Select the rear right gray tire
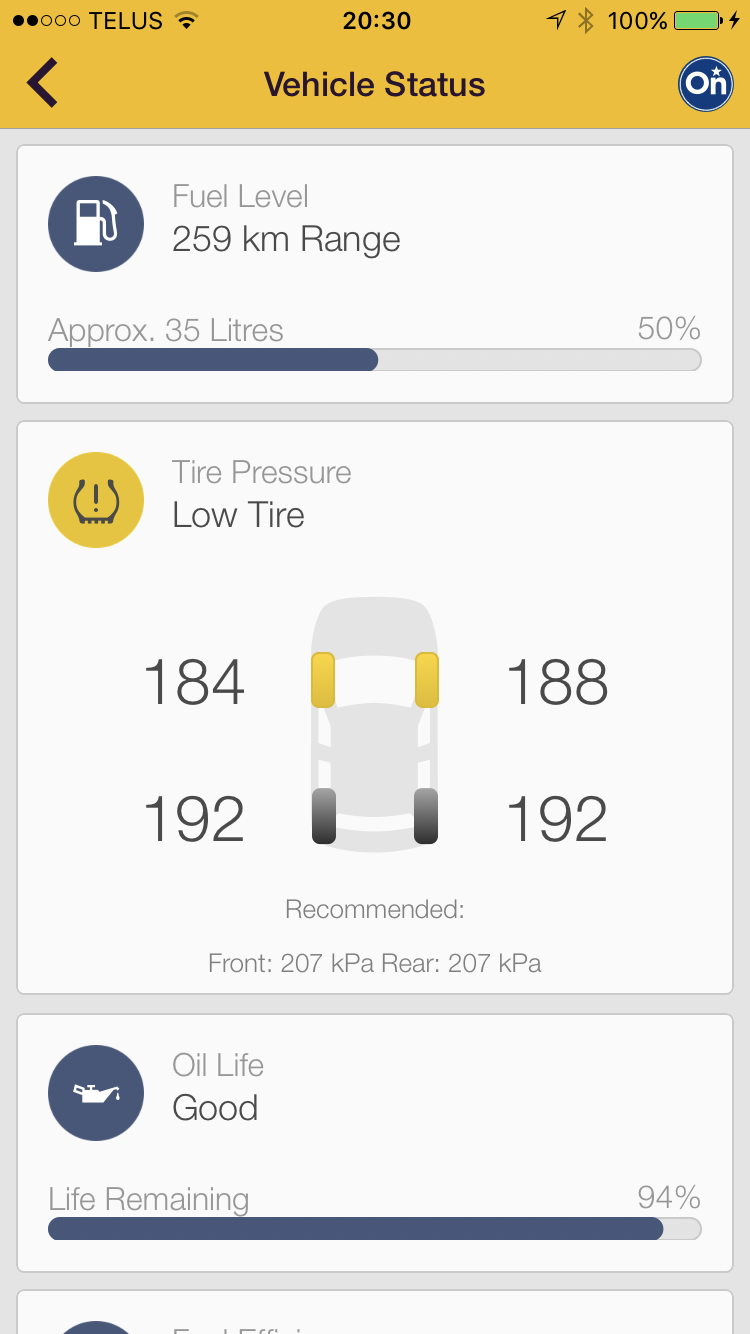 coord(426,816)
